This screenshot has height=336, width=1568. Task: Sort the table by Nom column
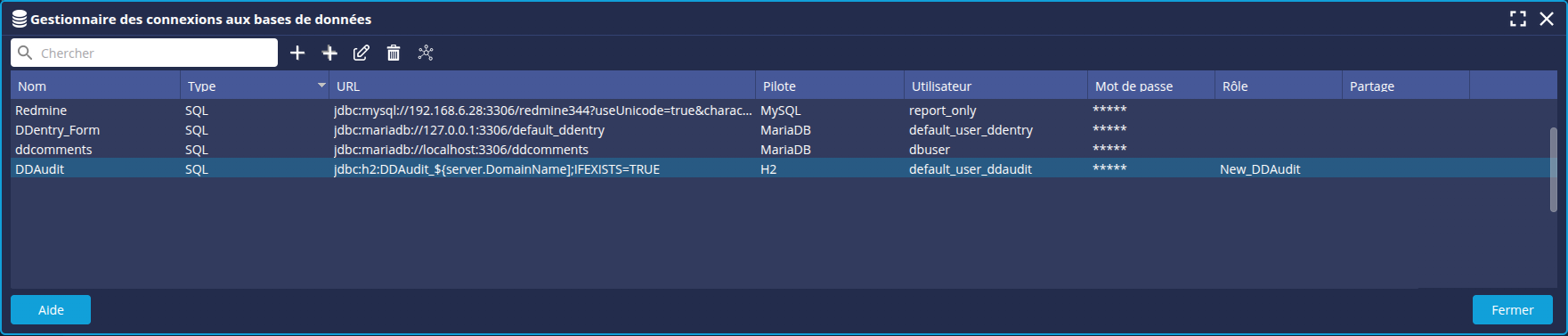[95, 86]
